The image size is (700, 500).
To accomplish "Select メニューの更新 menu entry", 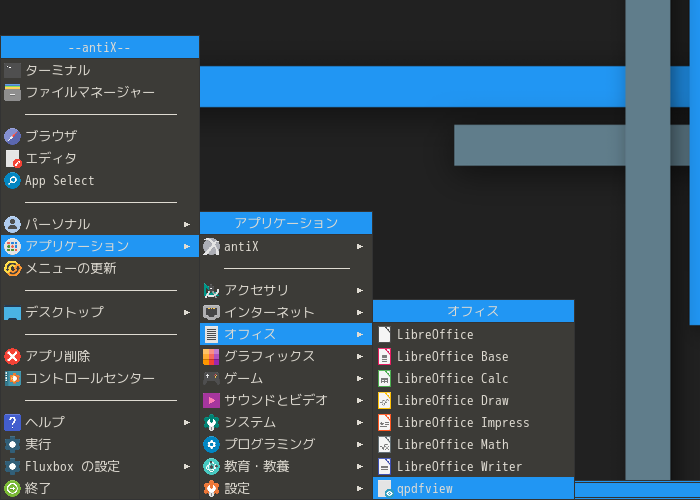I will coord(100,268).
